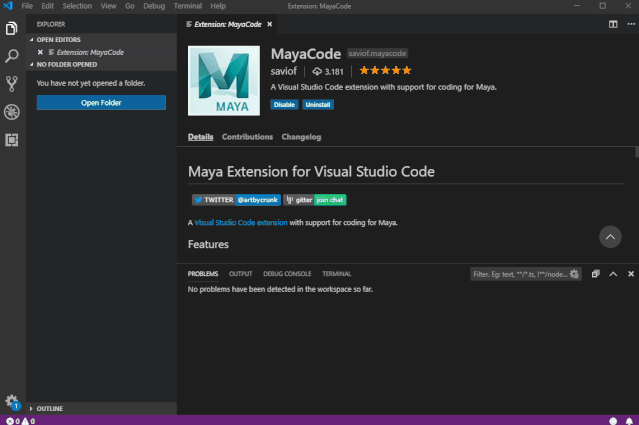Click the download count cloud icon
Image resolution: width=639 pixels, height=425 pixels.
pos(317,72)
